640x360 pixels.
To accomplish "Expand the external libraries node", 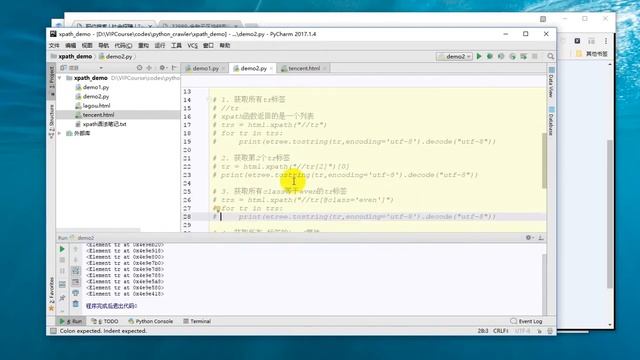I will (x=60, y=133).
